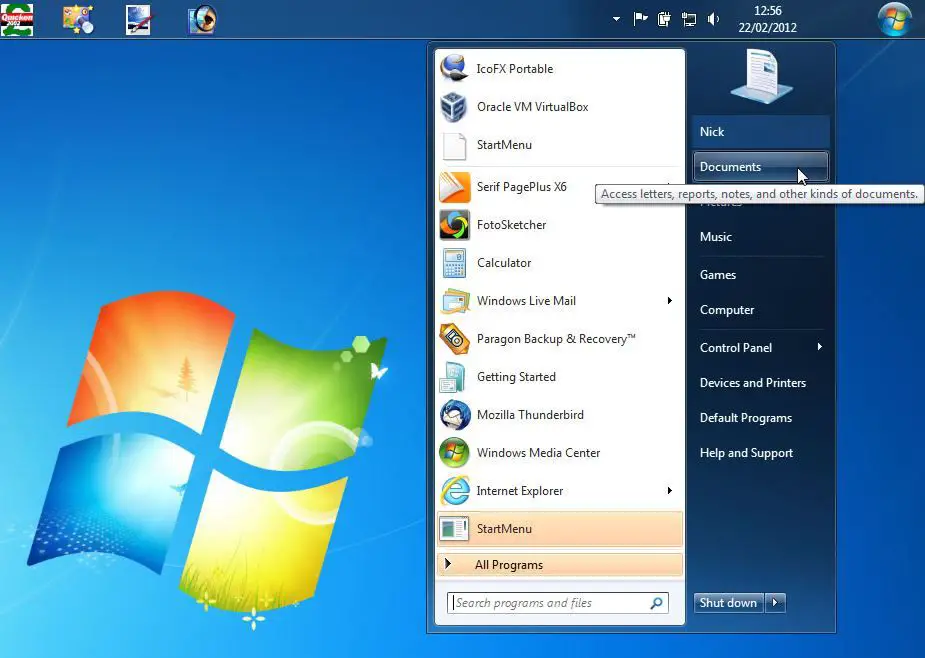The image size is (925, 658).
Task: Open the third pinned taskbar icon
Action: (139, 19)
